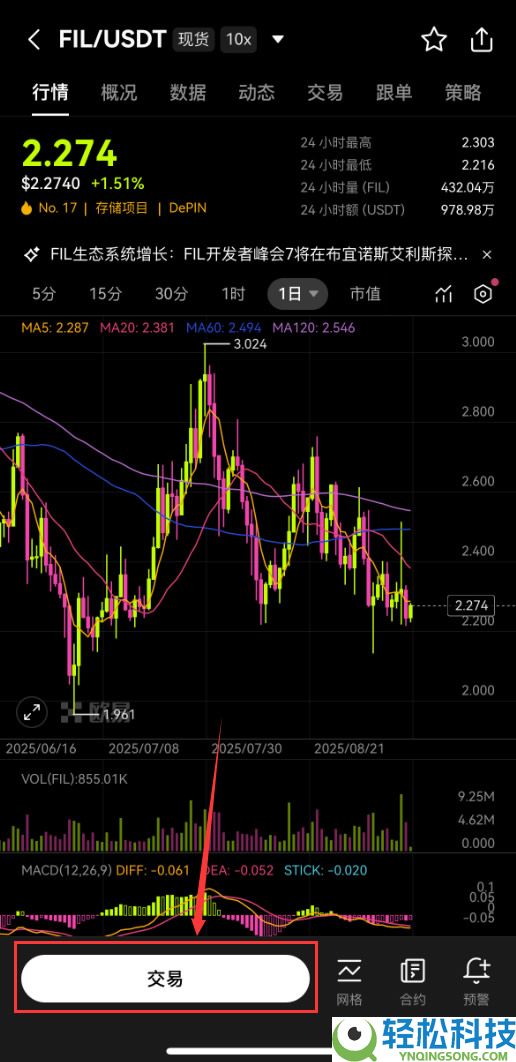Tap the current price tag 2.274 on axis

tap(471, 605)
